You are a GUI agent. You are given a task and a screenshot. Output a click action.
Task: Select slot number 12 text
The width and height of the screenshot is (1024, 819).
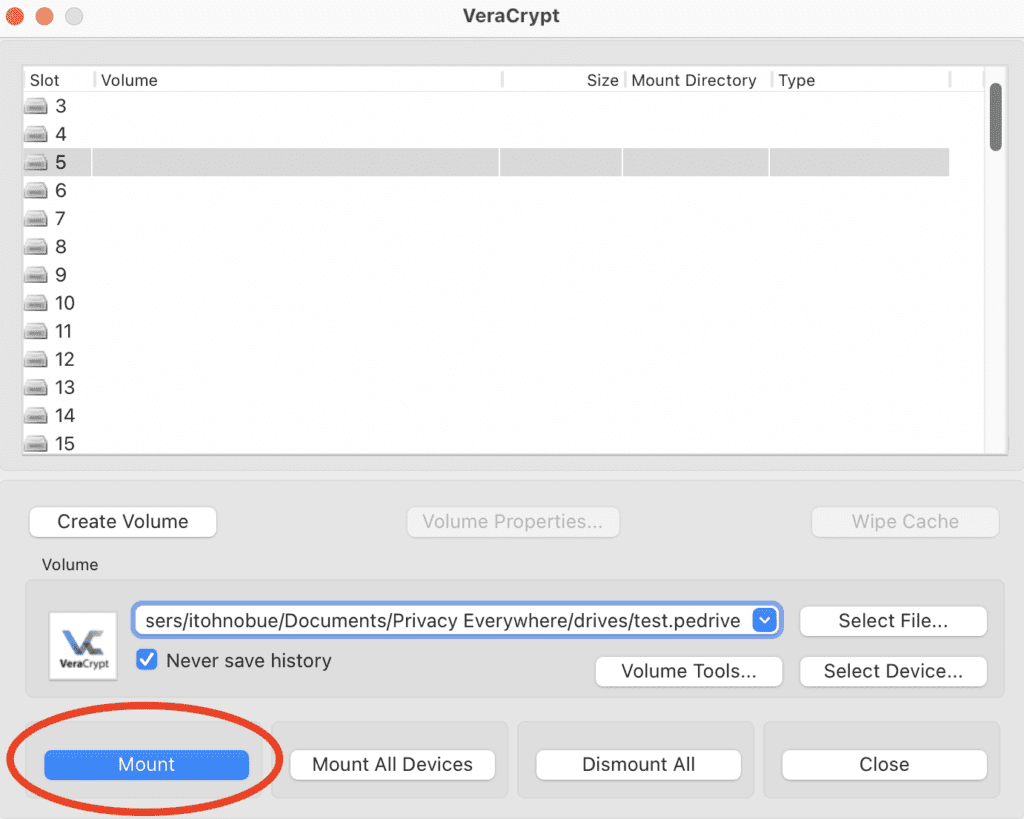(65, 359)
